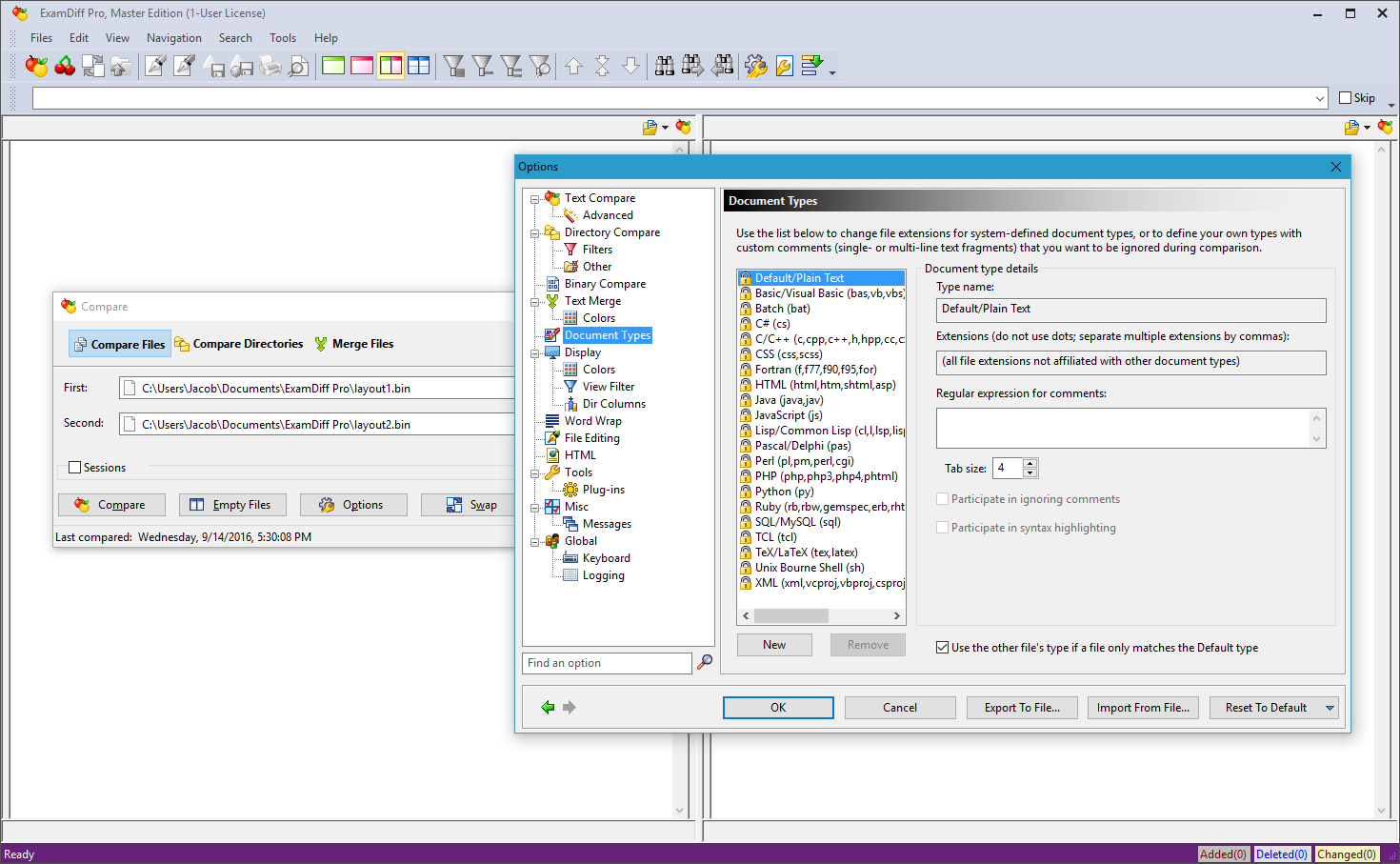
Task: Open the View menu
Action: coord(118,38)
